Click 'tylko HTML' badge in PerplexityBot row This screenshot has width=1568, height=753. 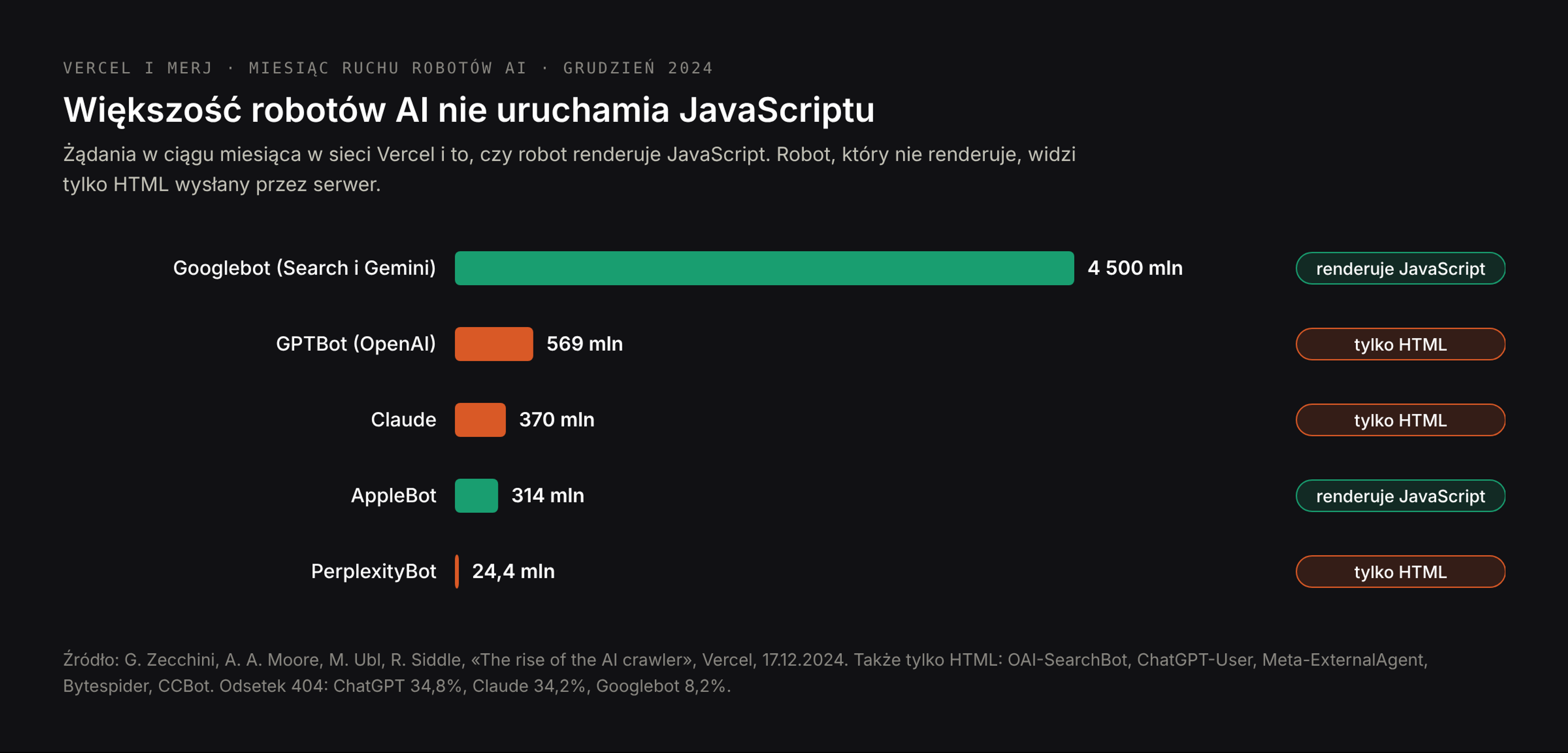click(x=1400, y=572)
